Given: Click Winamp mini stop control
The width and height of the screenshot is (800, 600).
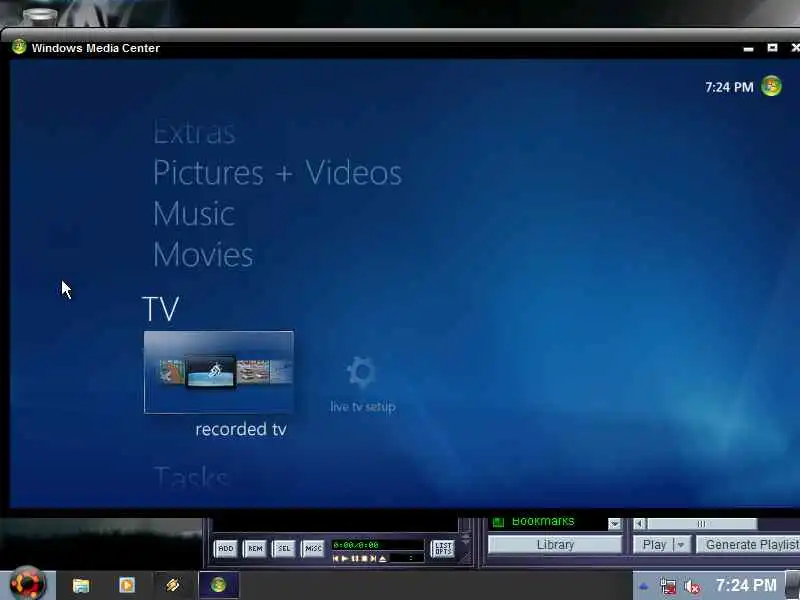Looking at the screenshot, I should (x=364, y=559).
